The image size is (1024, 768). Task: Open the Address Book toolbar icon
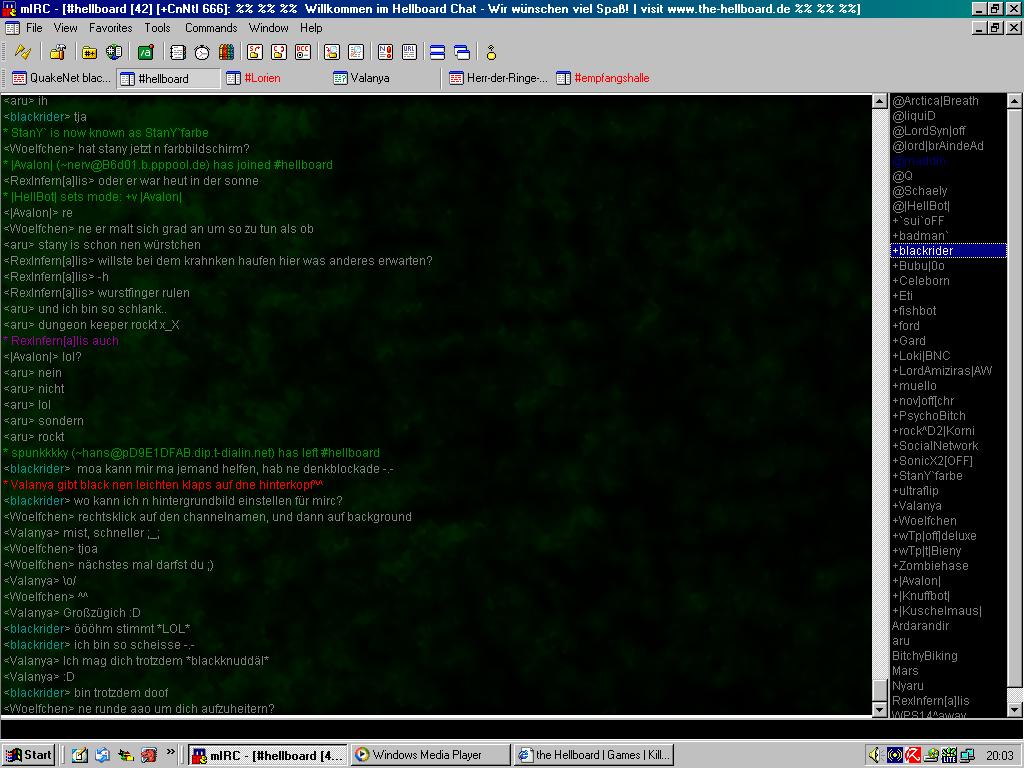click(x=178, y=52)
